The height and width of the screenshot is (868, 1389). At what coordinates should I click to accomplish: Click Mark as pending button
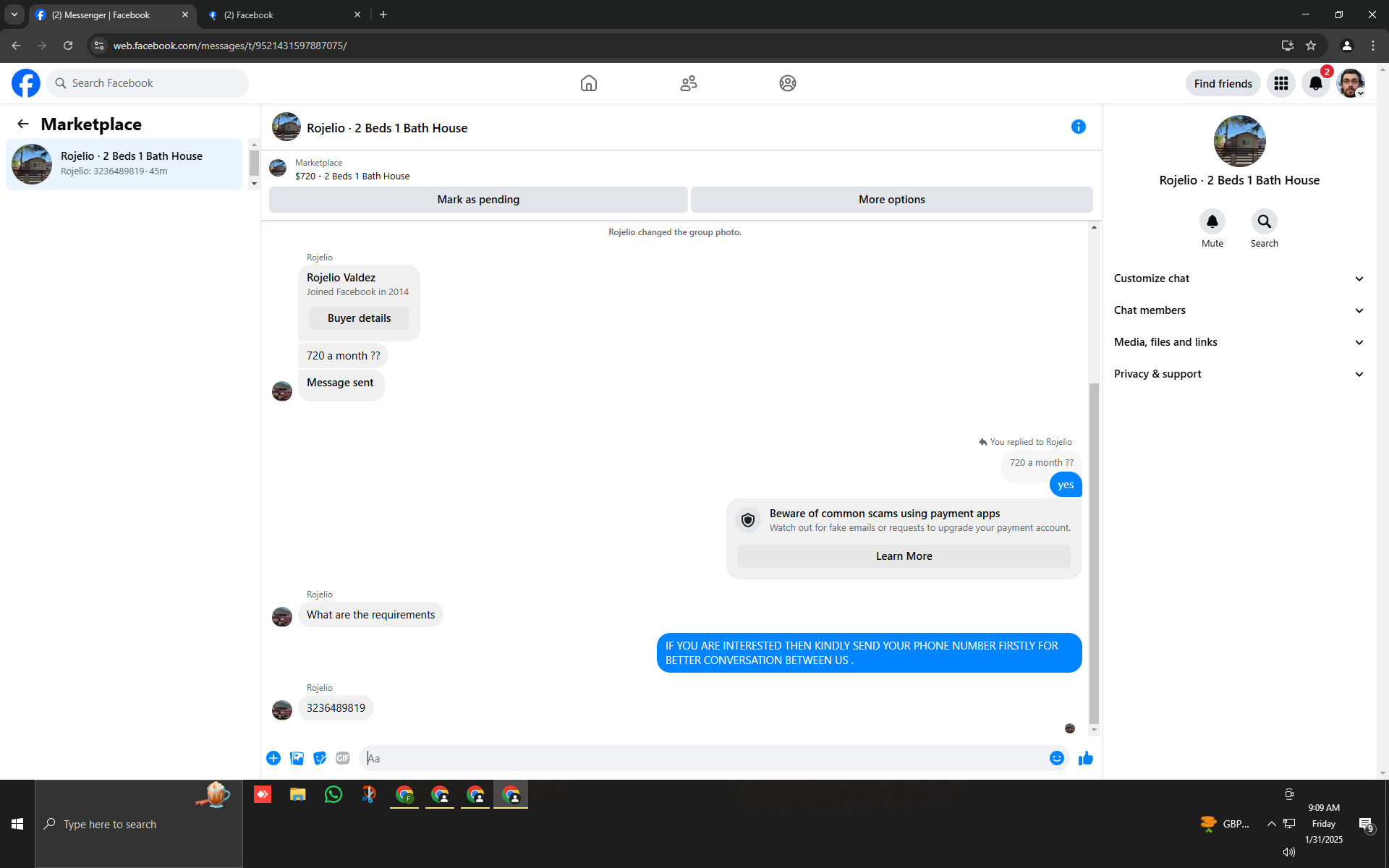coord(478,200)
